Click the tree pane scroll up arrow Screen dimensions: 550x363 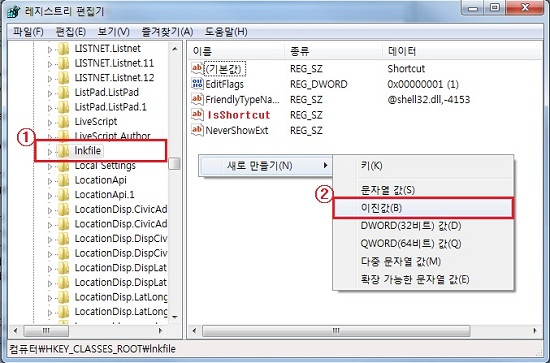175,49
